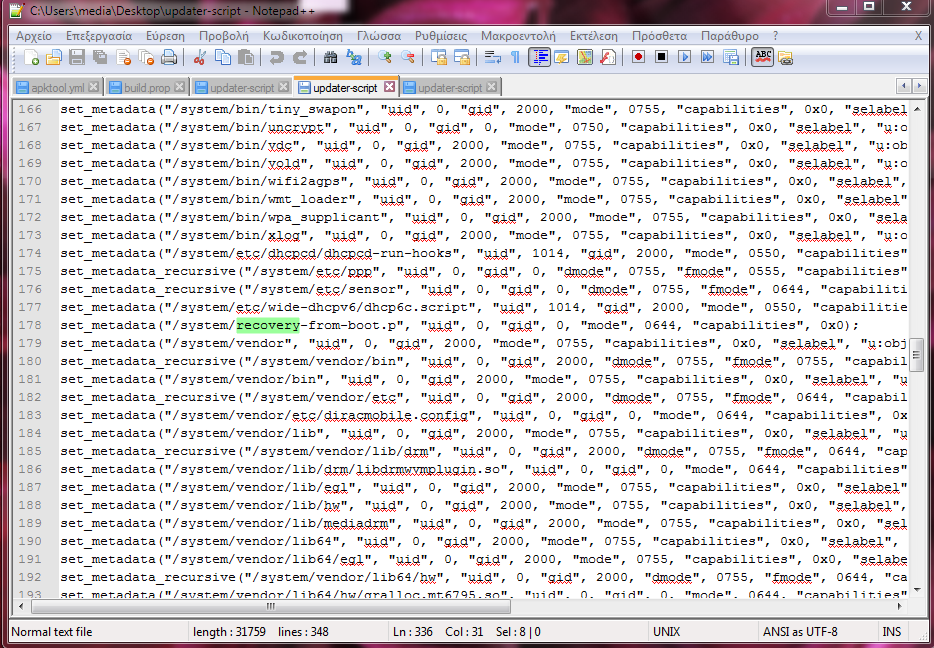Image resolution: width=934 pixels, height=648 pixels.
Task: Close the apktool.yml tab
Action: pos(94,88)
